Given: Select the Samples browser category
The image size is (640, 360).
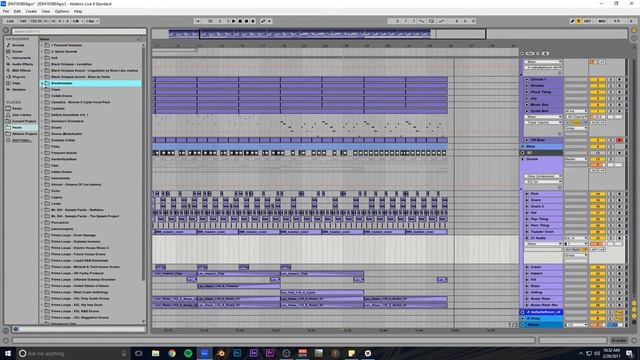Looking at the screenshot, I should (18, 89).
